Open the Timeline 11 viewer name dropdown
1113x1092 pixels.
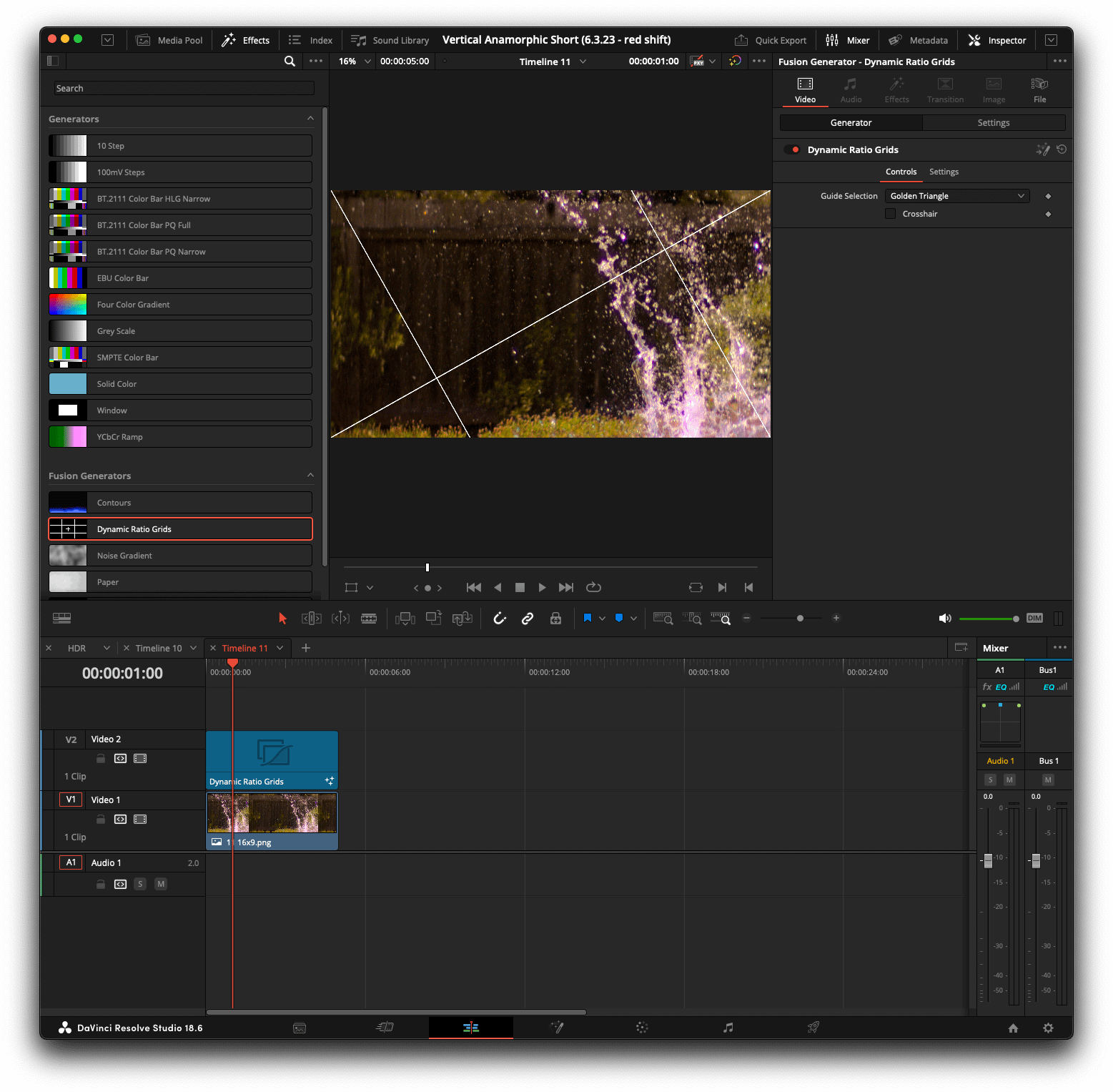(583, 62)
